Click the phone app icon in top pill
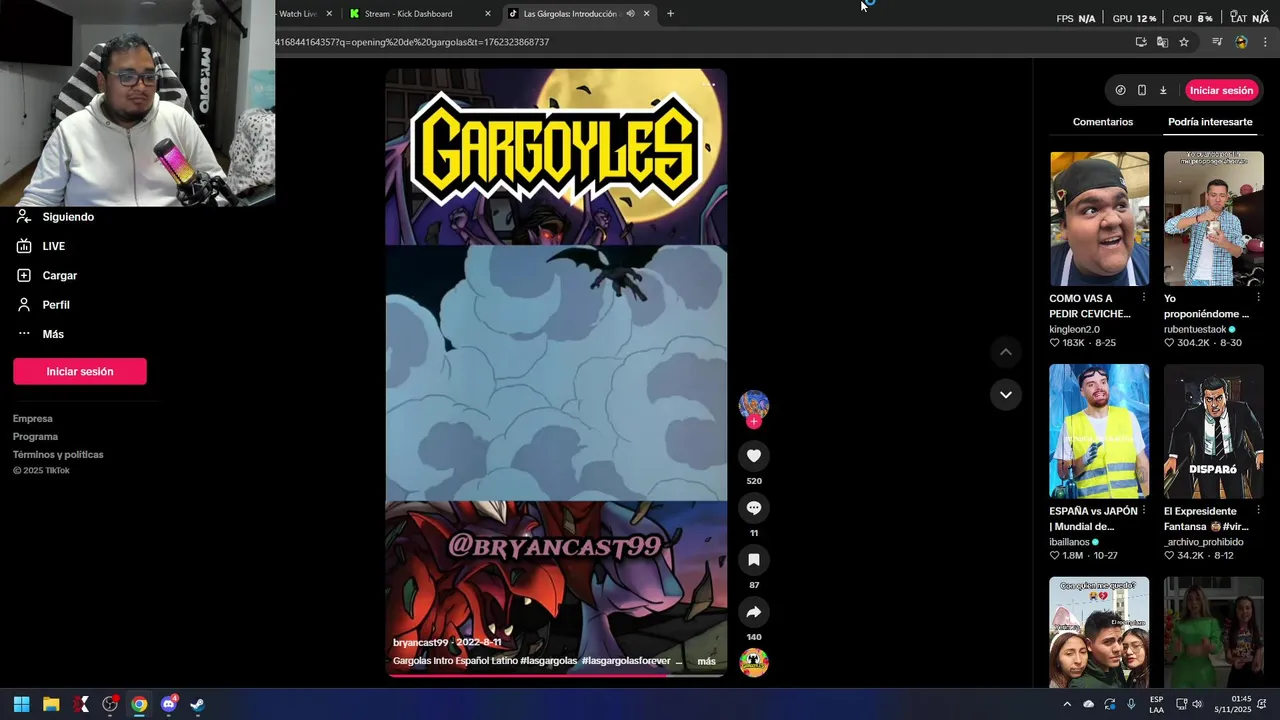Viewport: 1280px width, 720px height. 1142,90
